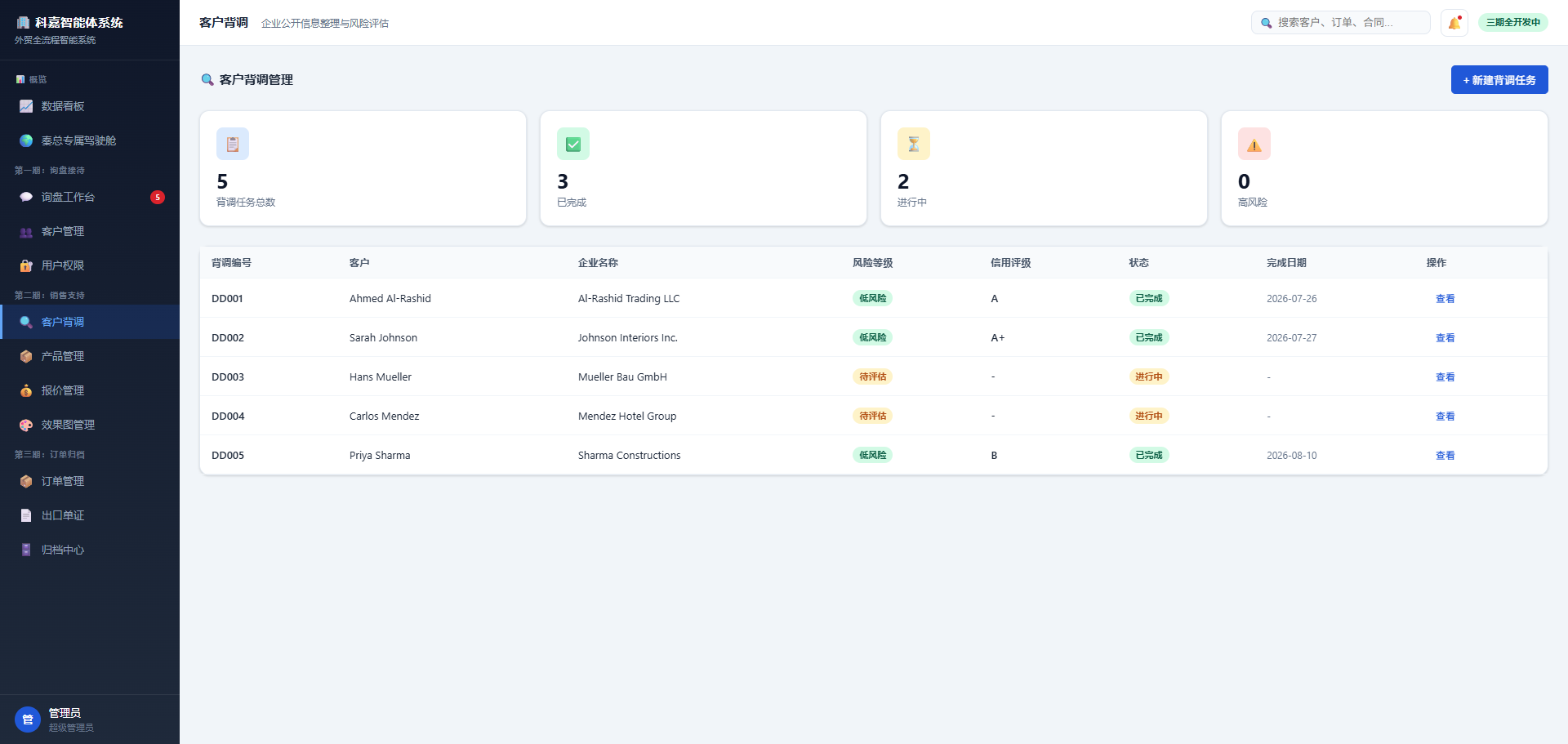Click 进行中 status for DD003
This screenshot has width=1568, height=744.
(1149, 376)
